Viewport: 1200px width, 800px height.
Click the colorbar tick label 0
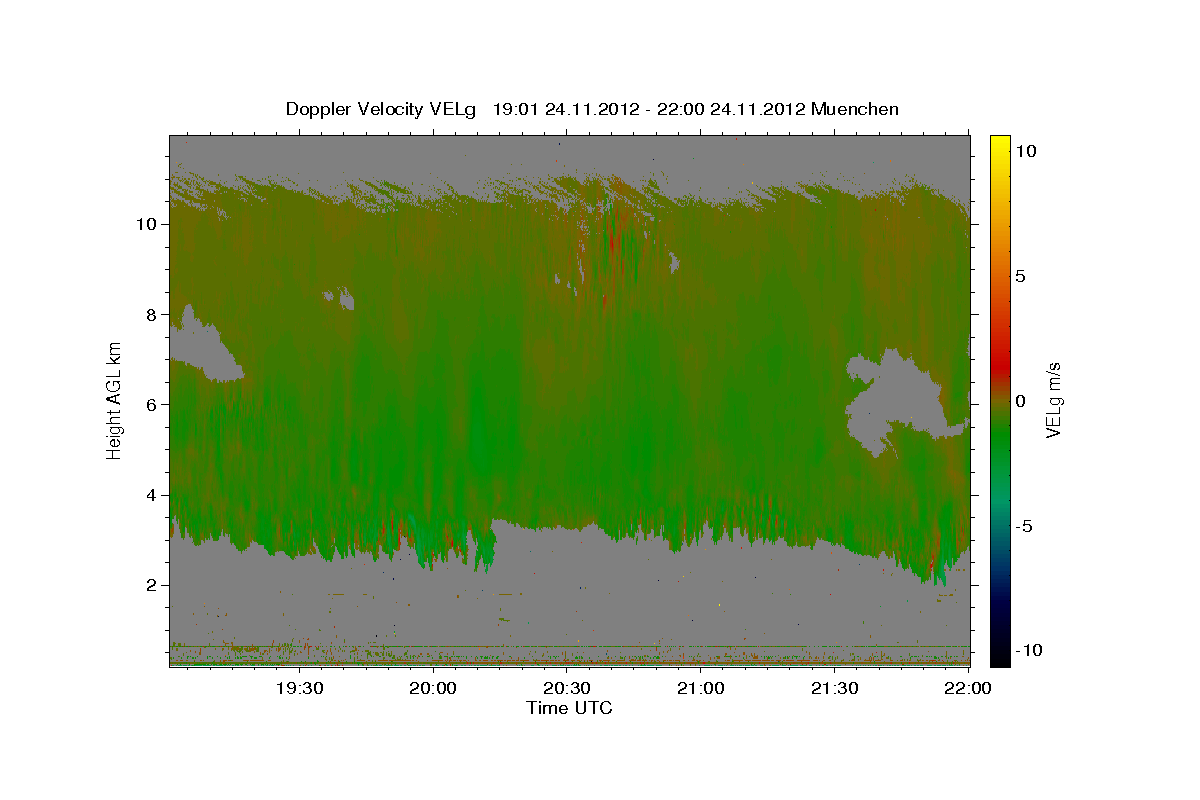(x=1022, y=401)
